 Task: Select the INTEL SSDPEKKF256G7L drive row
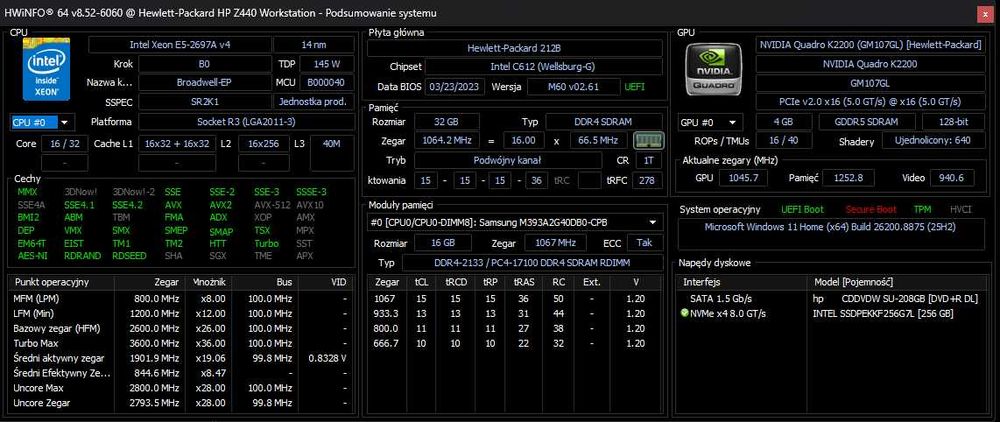[832, 313]
